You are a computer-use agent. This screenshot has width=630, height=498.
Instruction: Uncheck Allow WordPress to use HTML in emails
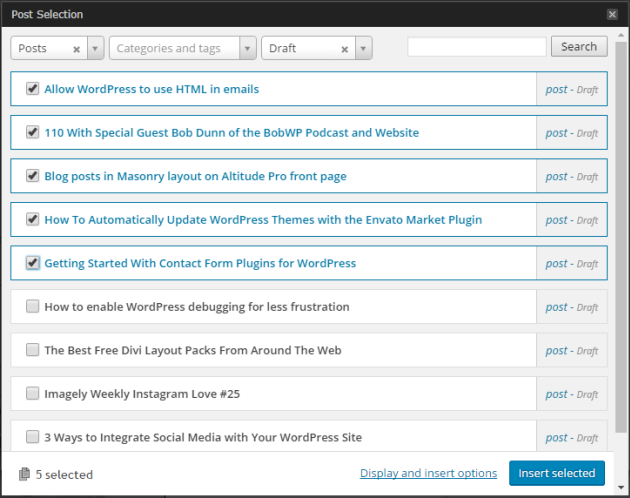33,88
